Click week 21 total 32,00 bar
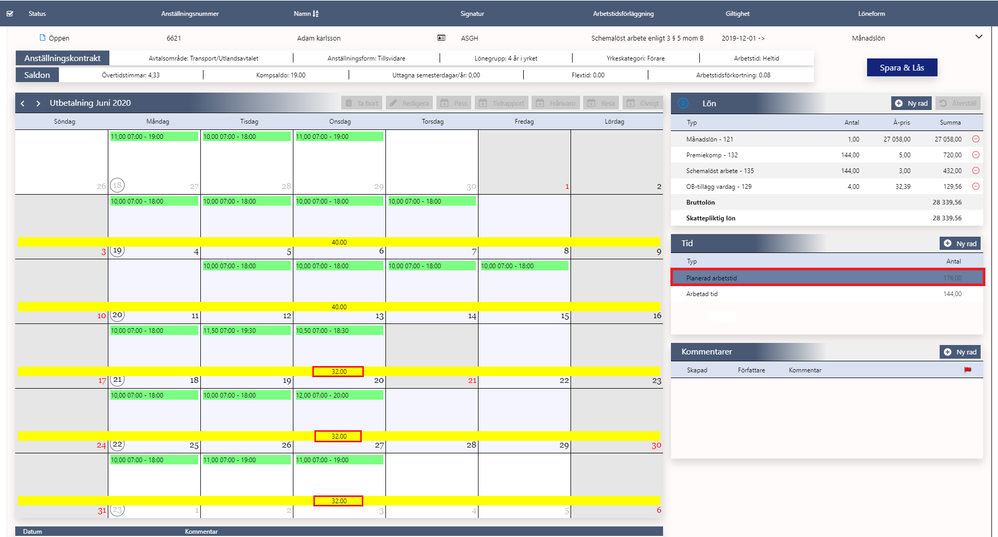Screen dimensions: 998x537 [339, 371]
